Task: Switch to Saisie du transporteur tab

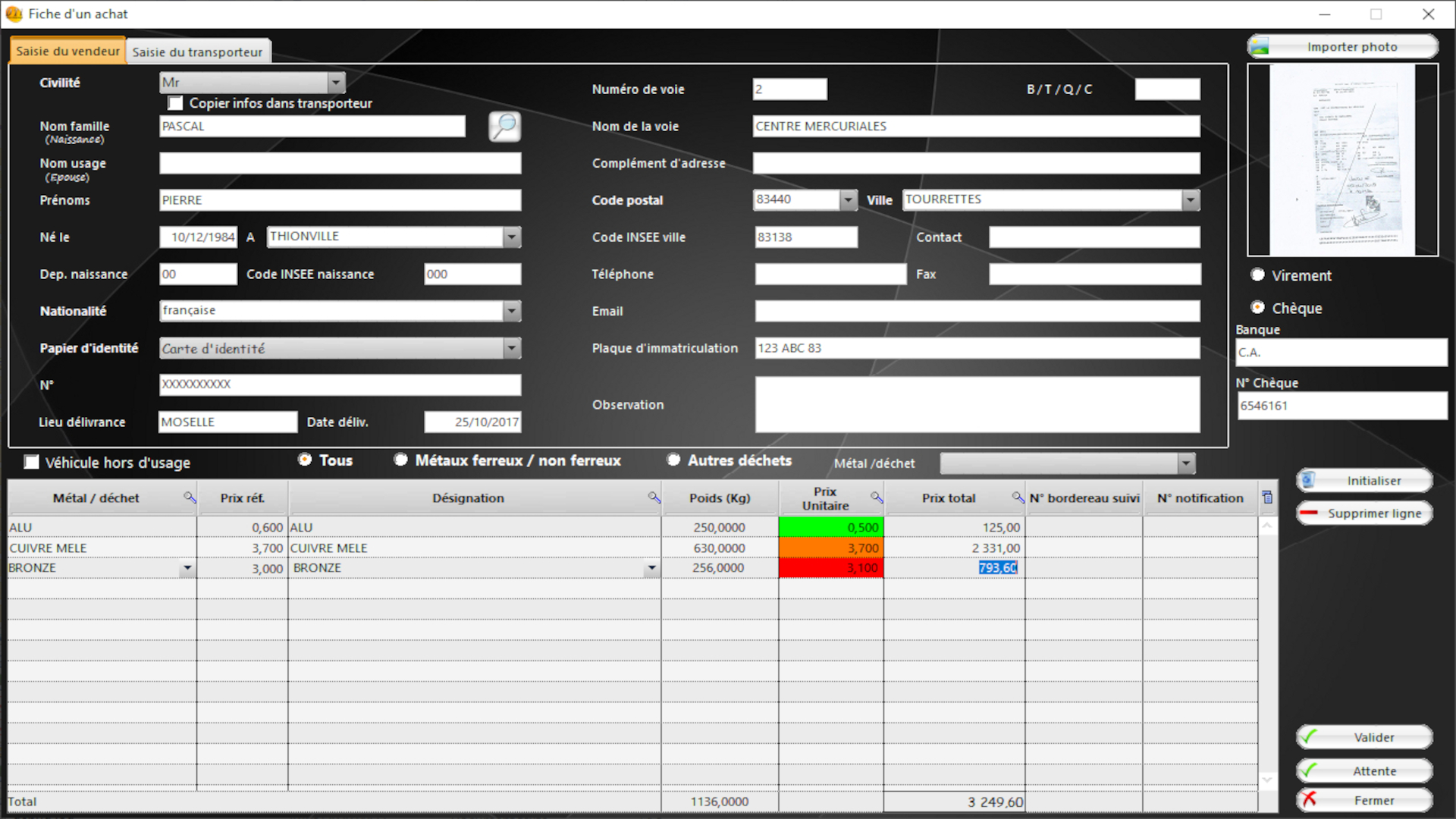Action: point(197,52)
